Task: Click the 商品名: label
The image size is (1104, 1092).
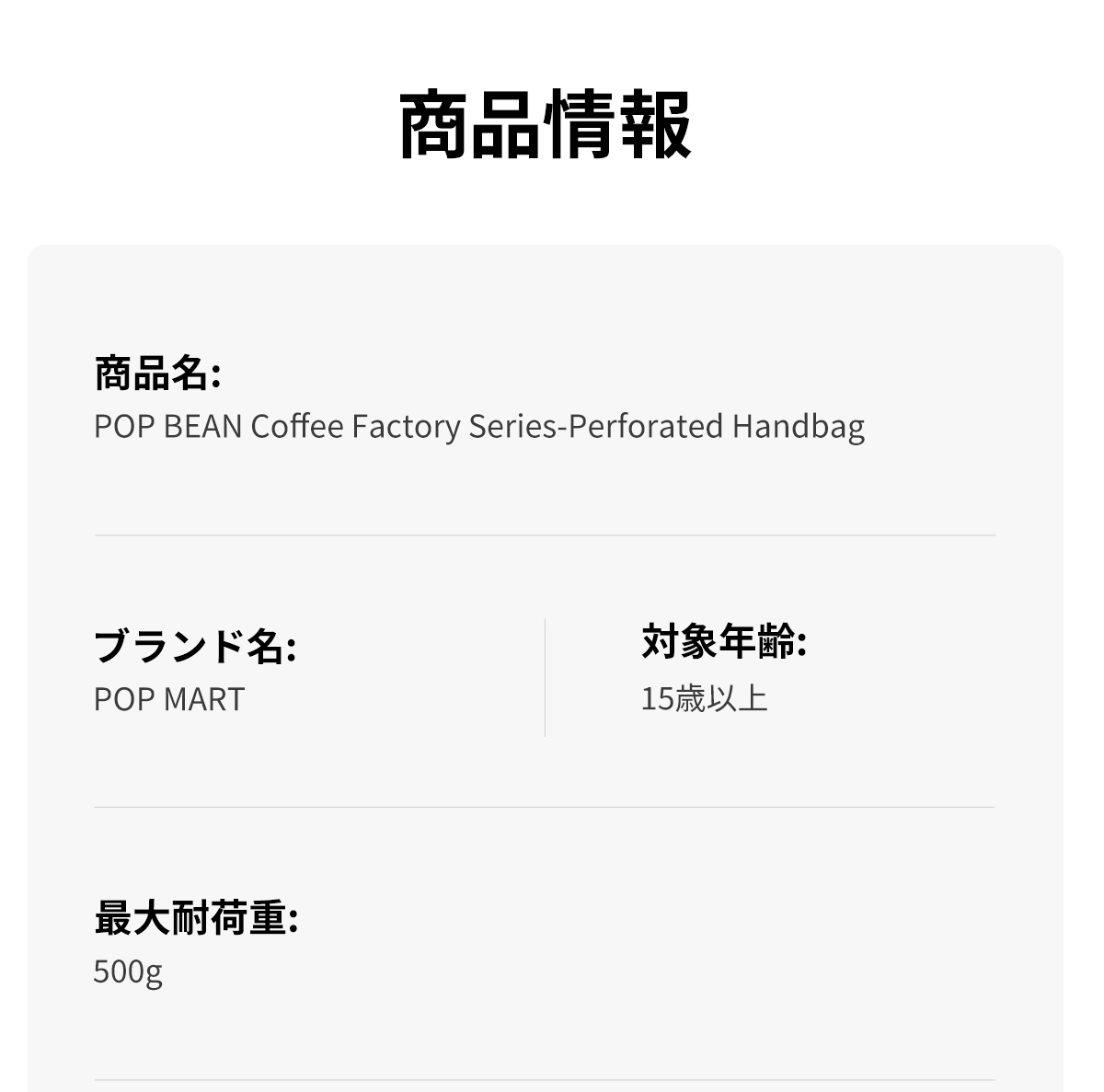Action: click(157, 374)
